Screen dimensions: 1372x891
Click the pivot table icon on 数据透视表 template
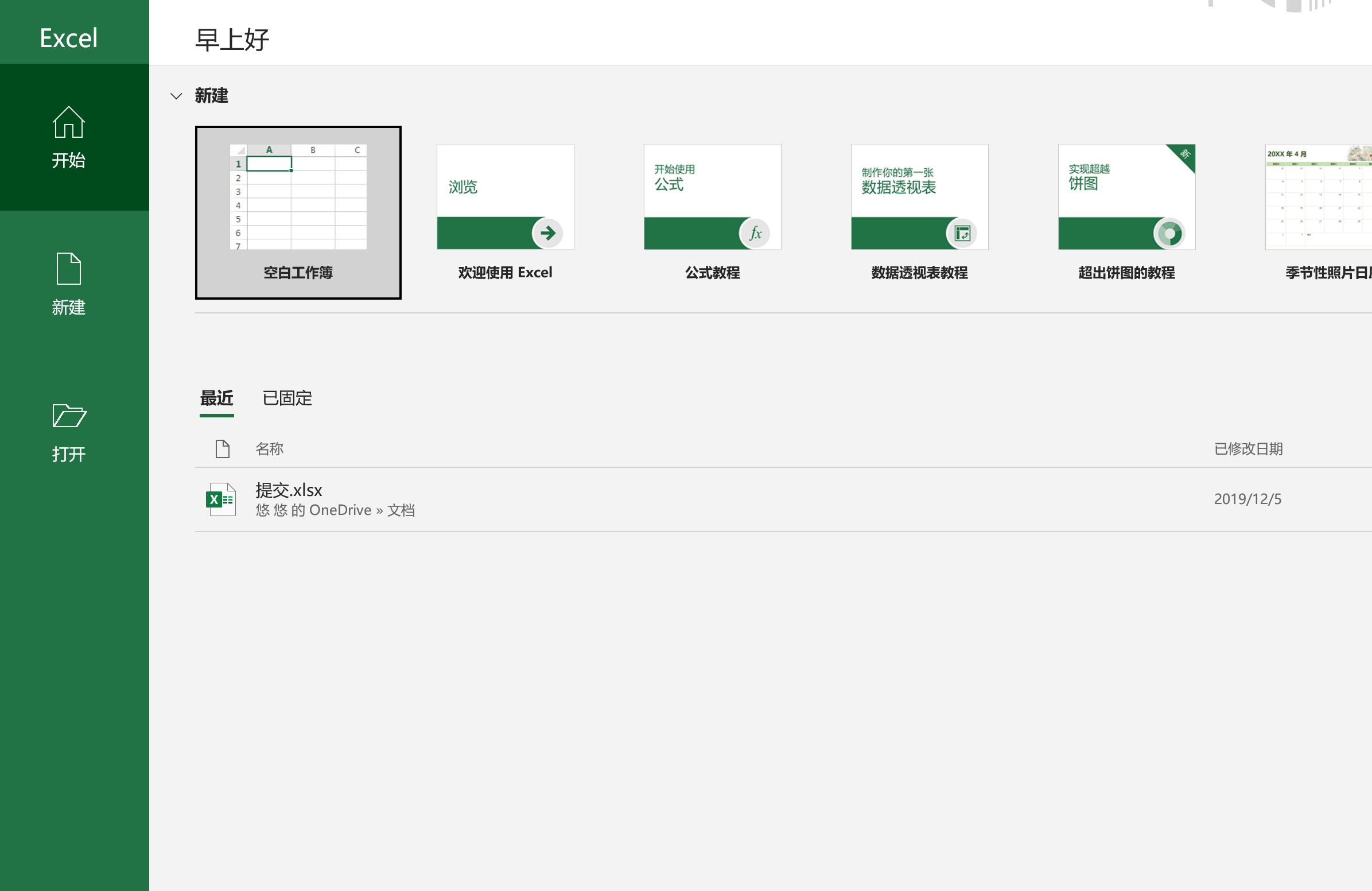pyautogui.click(x=962, y=233)
